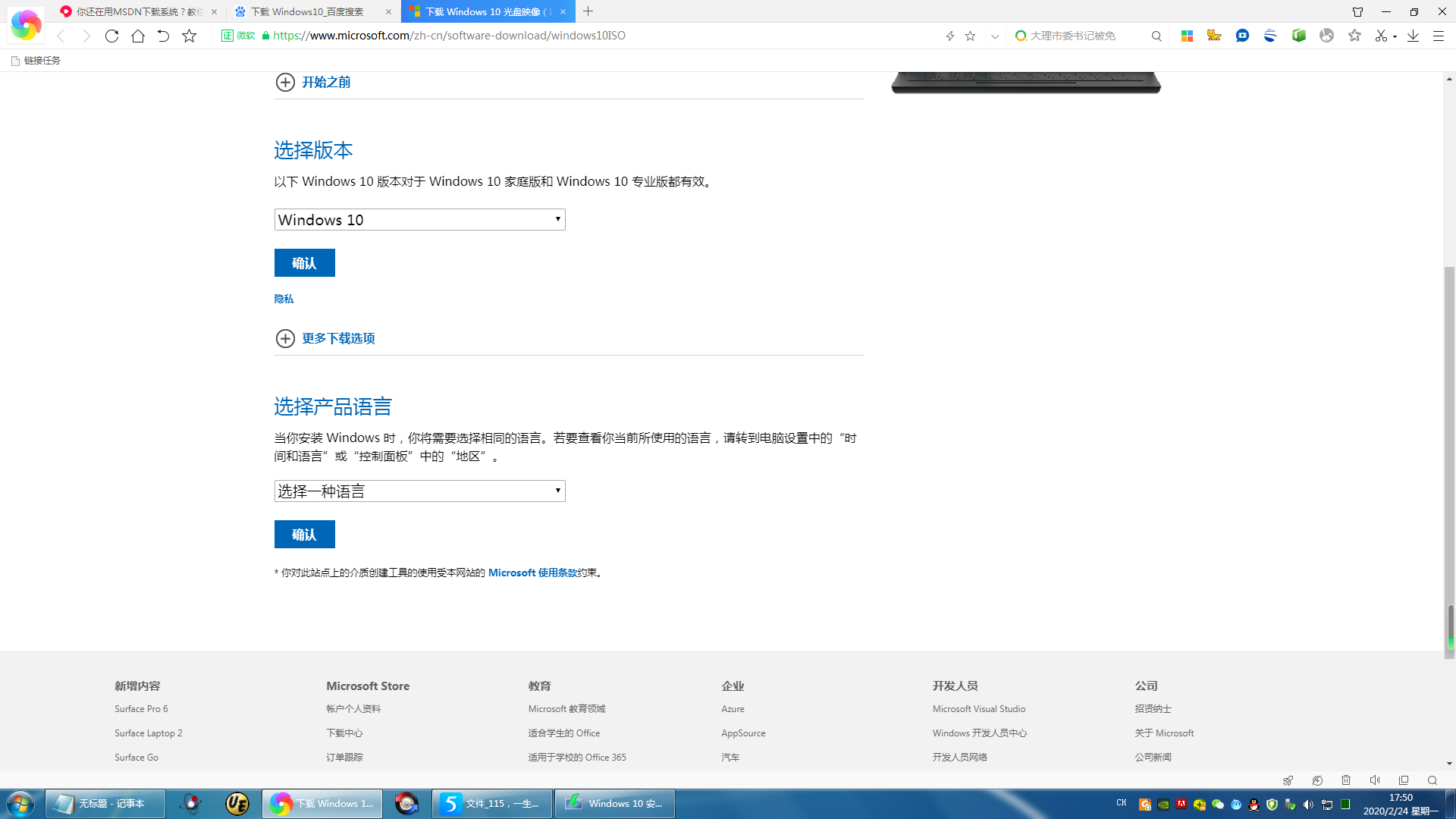Bookmark page with address bar star

970,36
